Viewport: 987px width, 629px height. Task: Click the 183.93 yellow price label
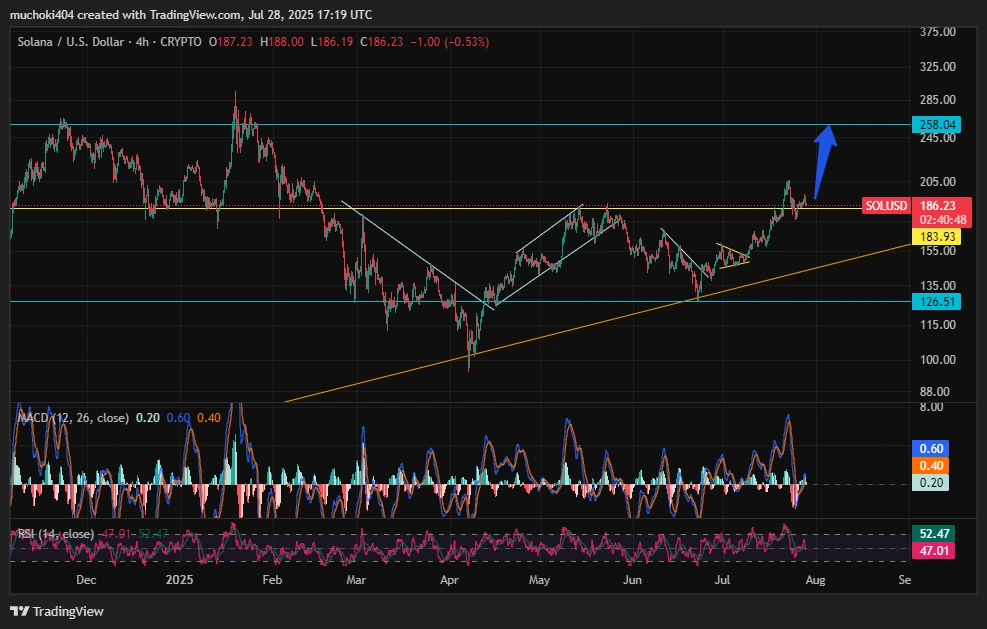[936, 237]
